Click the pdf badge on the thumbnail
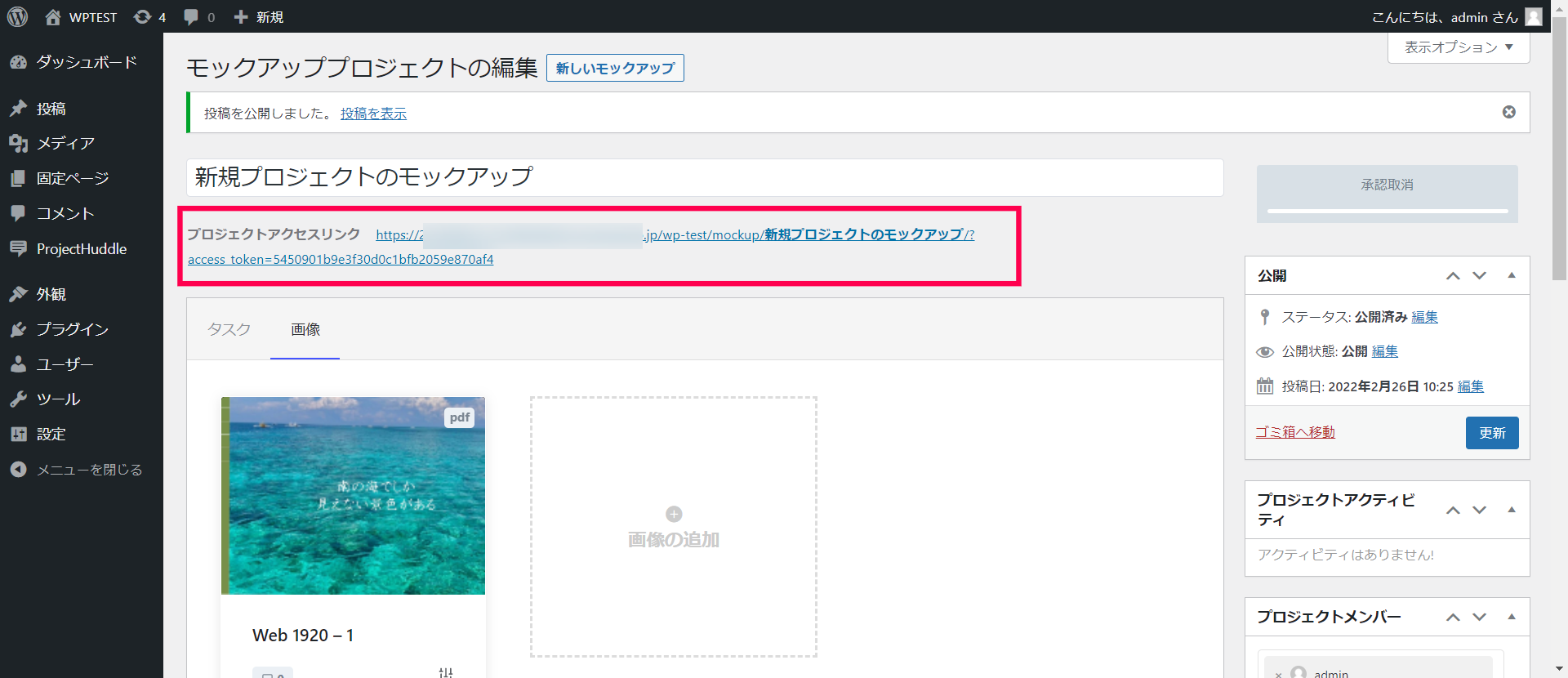Image resolution: width=1568 pixels, height=678 pixels. click(460, 417)
